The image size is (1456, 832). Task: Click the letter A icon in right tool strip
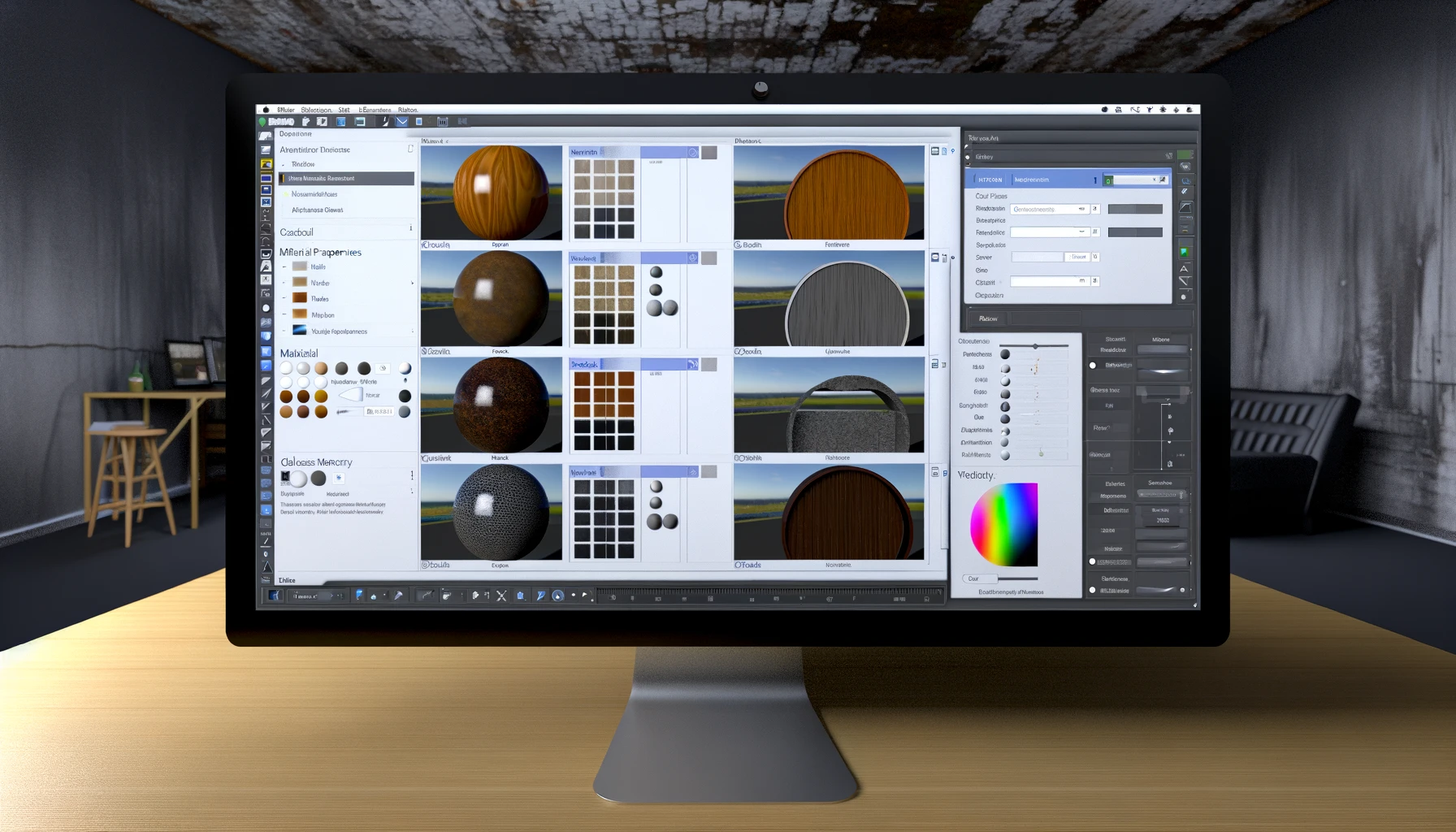1184,268
